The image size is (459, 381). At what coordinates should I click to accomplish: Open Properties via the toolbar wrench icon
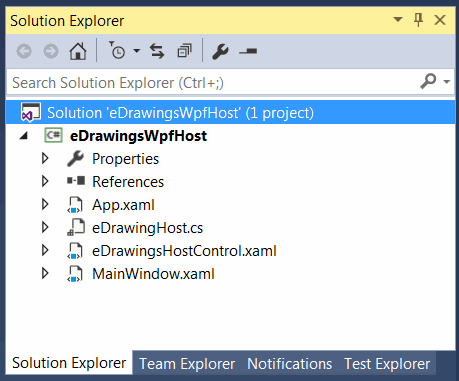click(x=220, y=52)
